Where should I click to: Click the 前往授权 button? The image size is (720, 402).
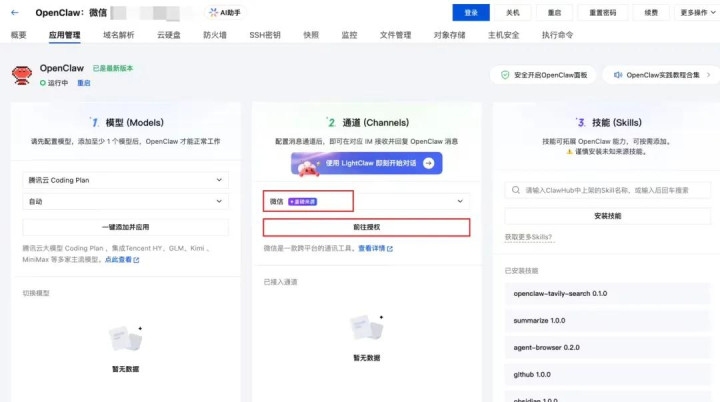click(366, 227)
